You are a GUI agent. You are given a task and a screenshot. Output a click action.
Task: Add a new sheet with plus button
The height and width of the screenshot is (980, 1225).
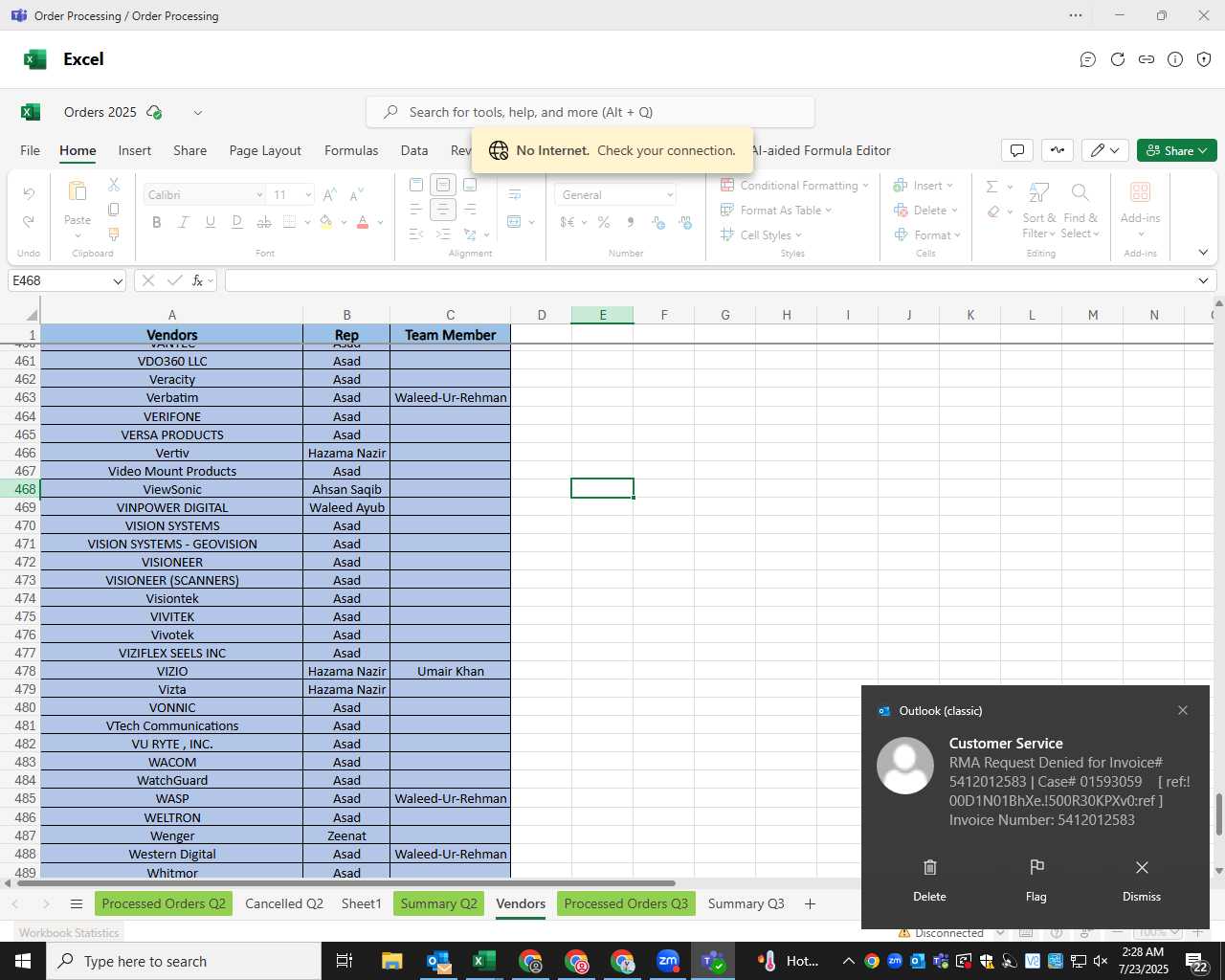pyautogui.click(x=810, y=903)
